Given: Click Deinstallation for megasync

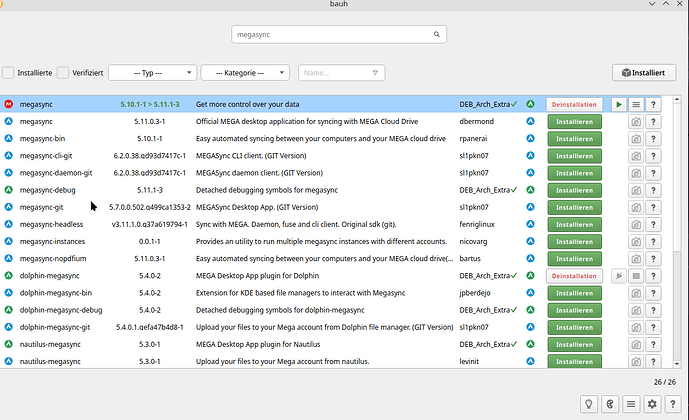Looking at the screenshot, I should click(x=574, y=105).
